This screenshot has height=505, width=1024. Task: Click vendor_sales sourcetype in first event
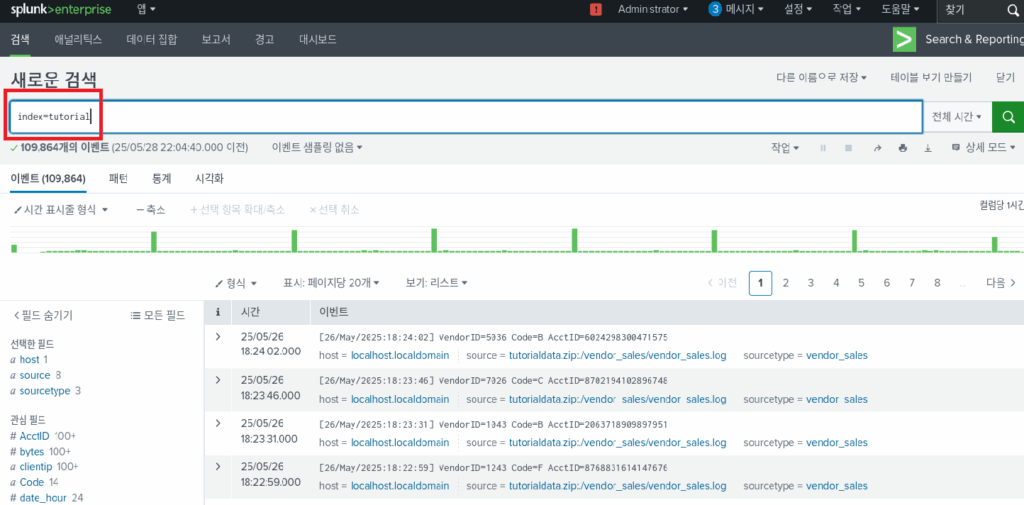[x=837, y=355]
